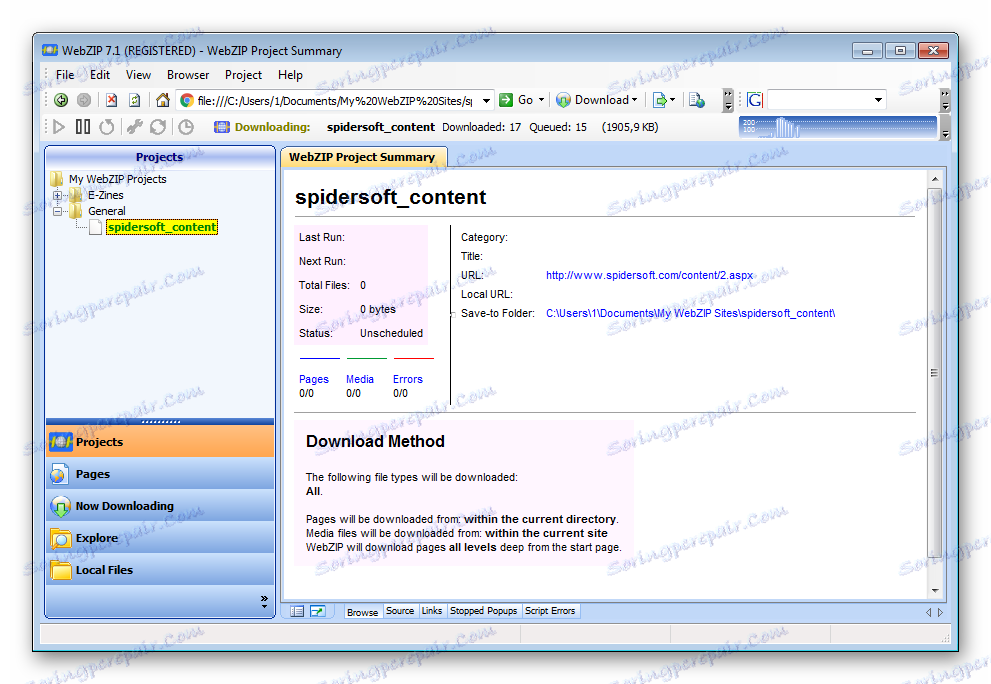Image resolution: width=991 pixels, height=684 pixels.
Task: Select the E-Zines folder in tree
Action: [106, 195]
